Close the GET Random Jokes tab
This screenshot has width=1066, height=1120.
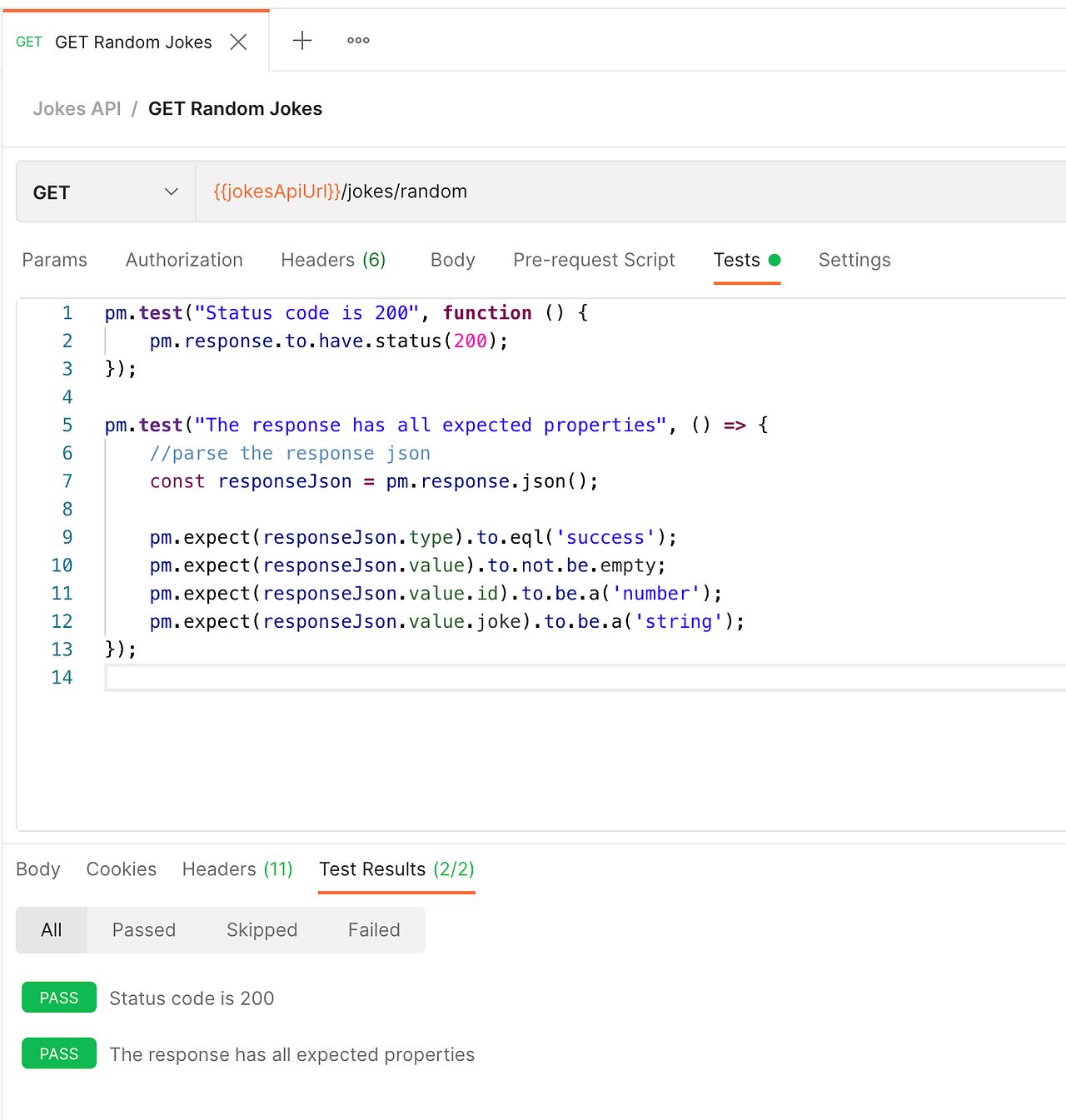[238, 42]
